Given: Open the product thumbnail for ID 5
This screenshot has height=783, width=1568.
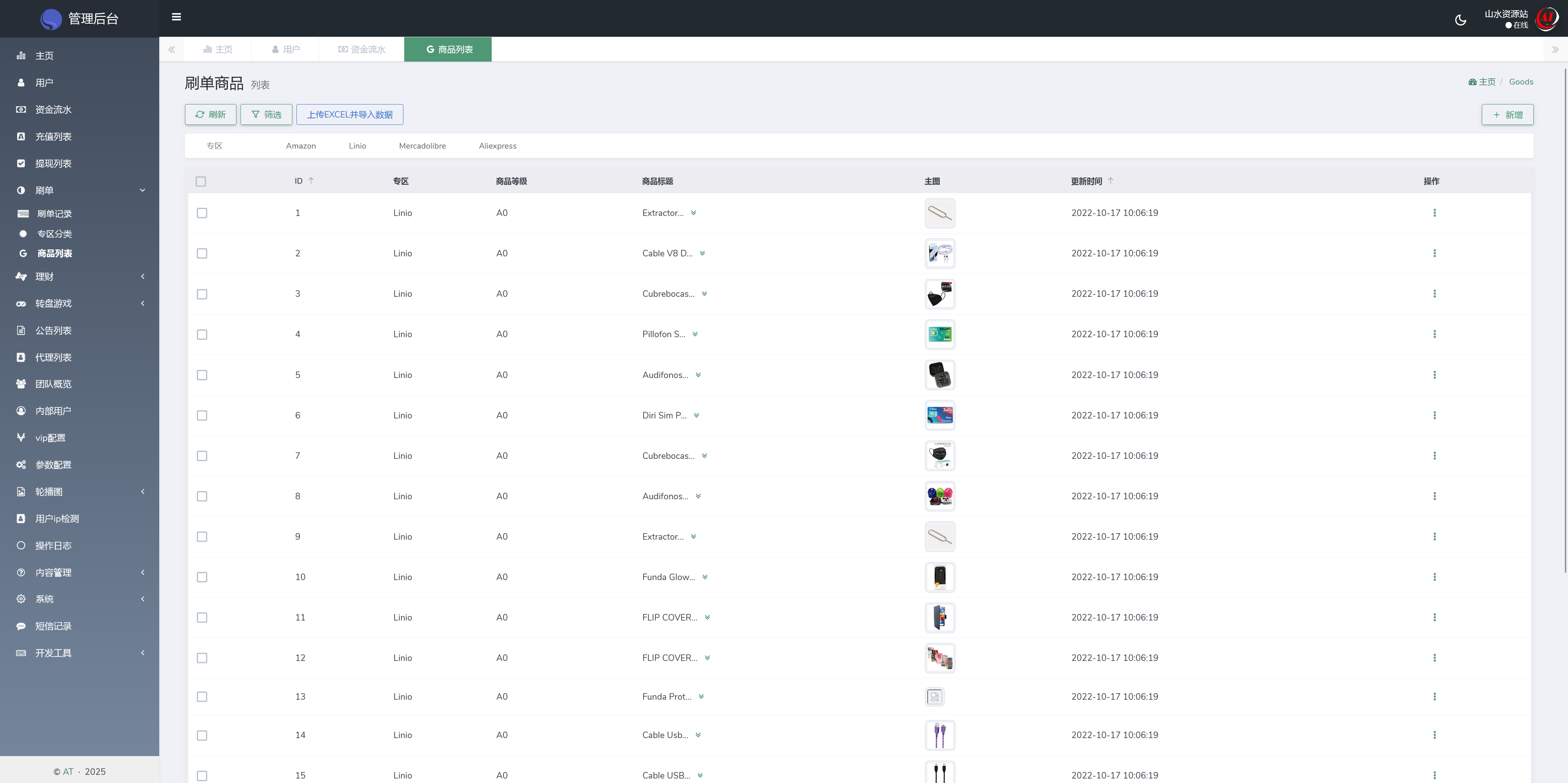Looking at the screenshot, I should (940, 375).
